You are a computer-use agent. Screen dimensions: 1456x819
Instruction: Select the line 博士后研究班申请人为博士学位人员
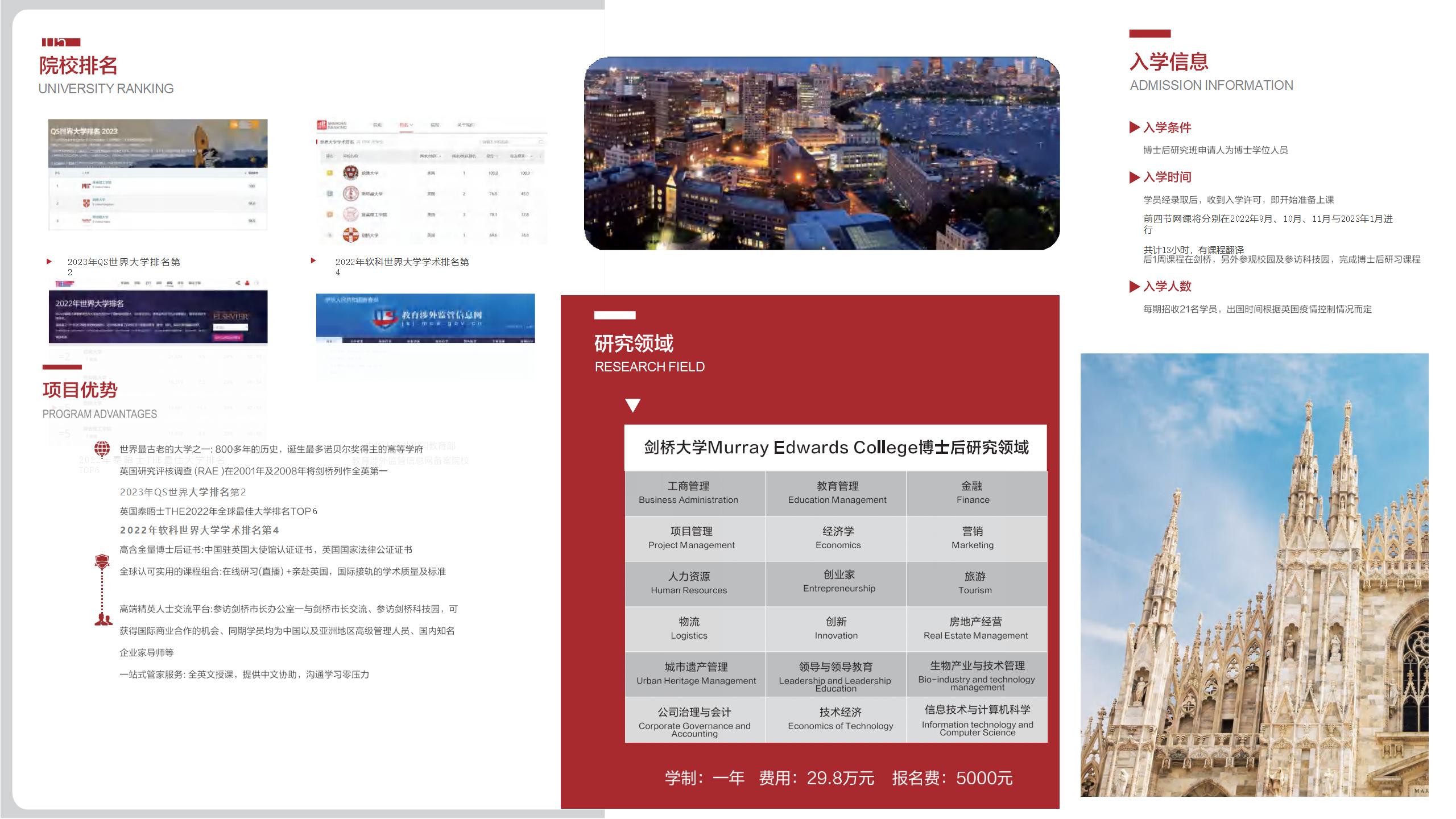[1215, 150]
